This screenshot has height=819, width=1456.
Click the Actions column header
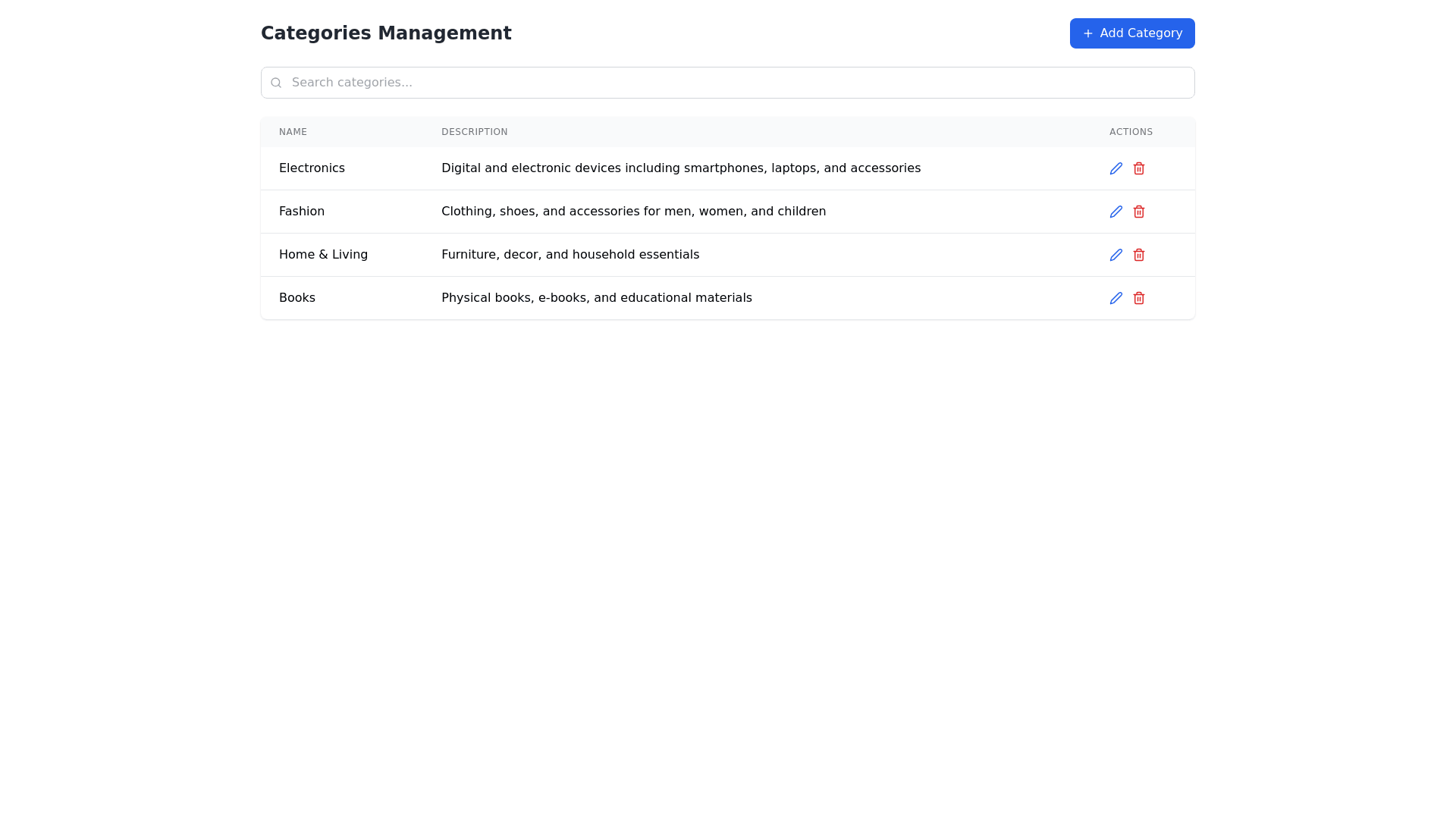tap(1131, 132)
